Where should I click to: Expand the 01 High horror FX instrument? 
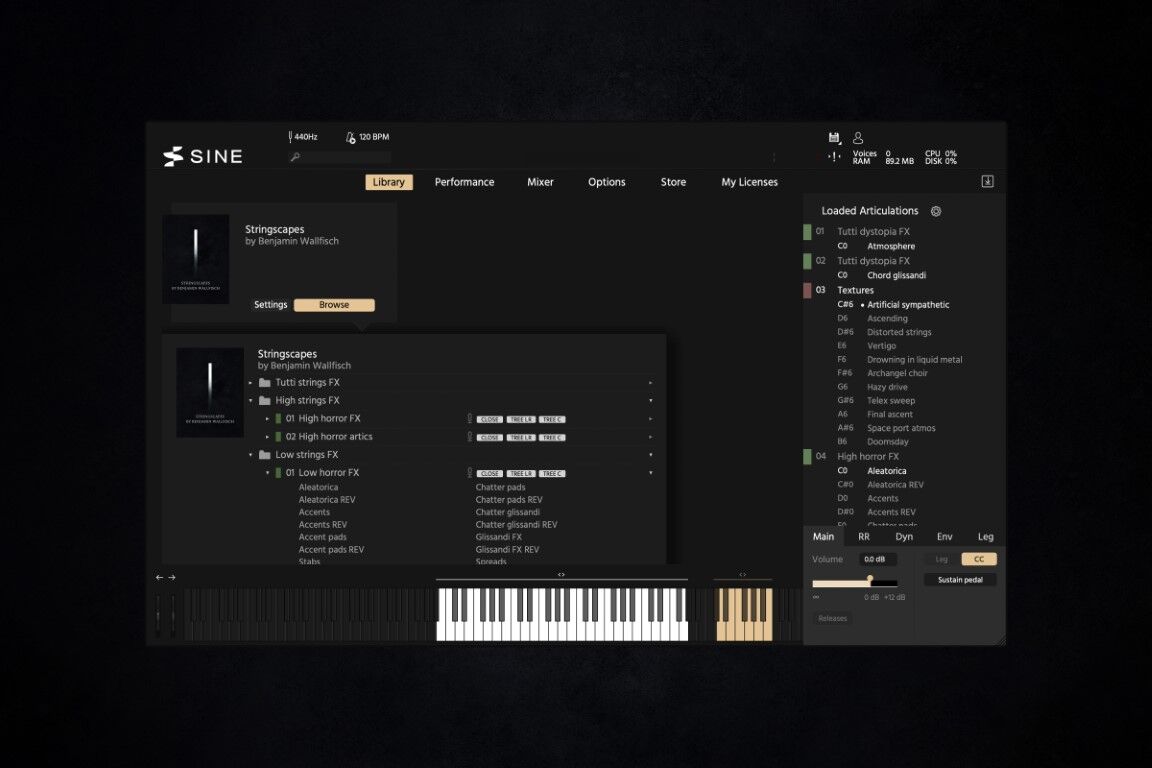pos(267,418)
